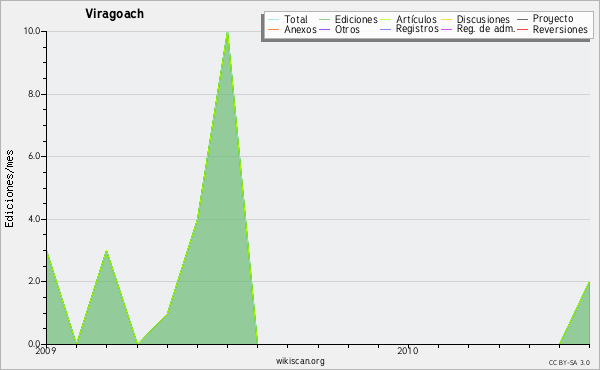This screenshot has height=370, width=600.
Task: Click the y-axis label 2.0
Action: 34,281
